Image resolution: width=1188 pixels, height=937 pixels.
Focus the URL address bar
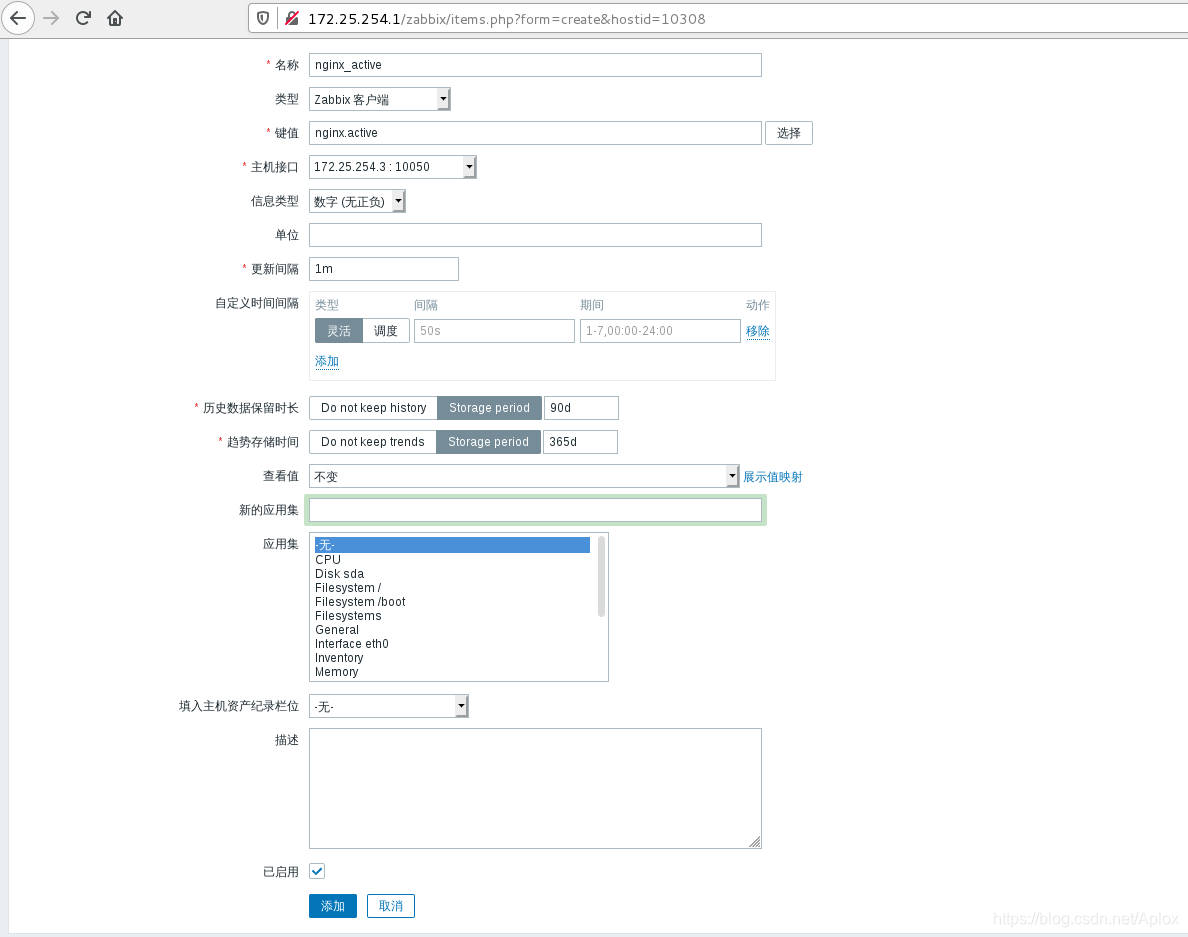[x=720, y=19]
